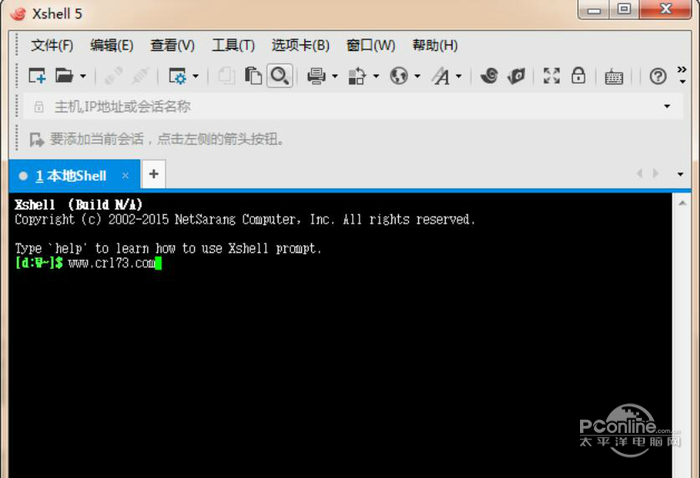This screenshot has height=478, width=700.
Task: Open the 查看(V) menu
Action: coord(173,45)
